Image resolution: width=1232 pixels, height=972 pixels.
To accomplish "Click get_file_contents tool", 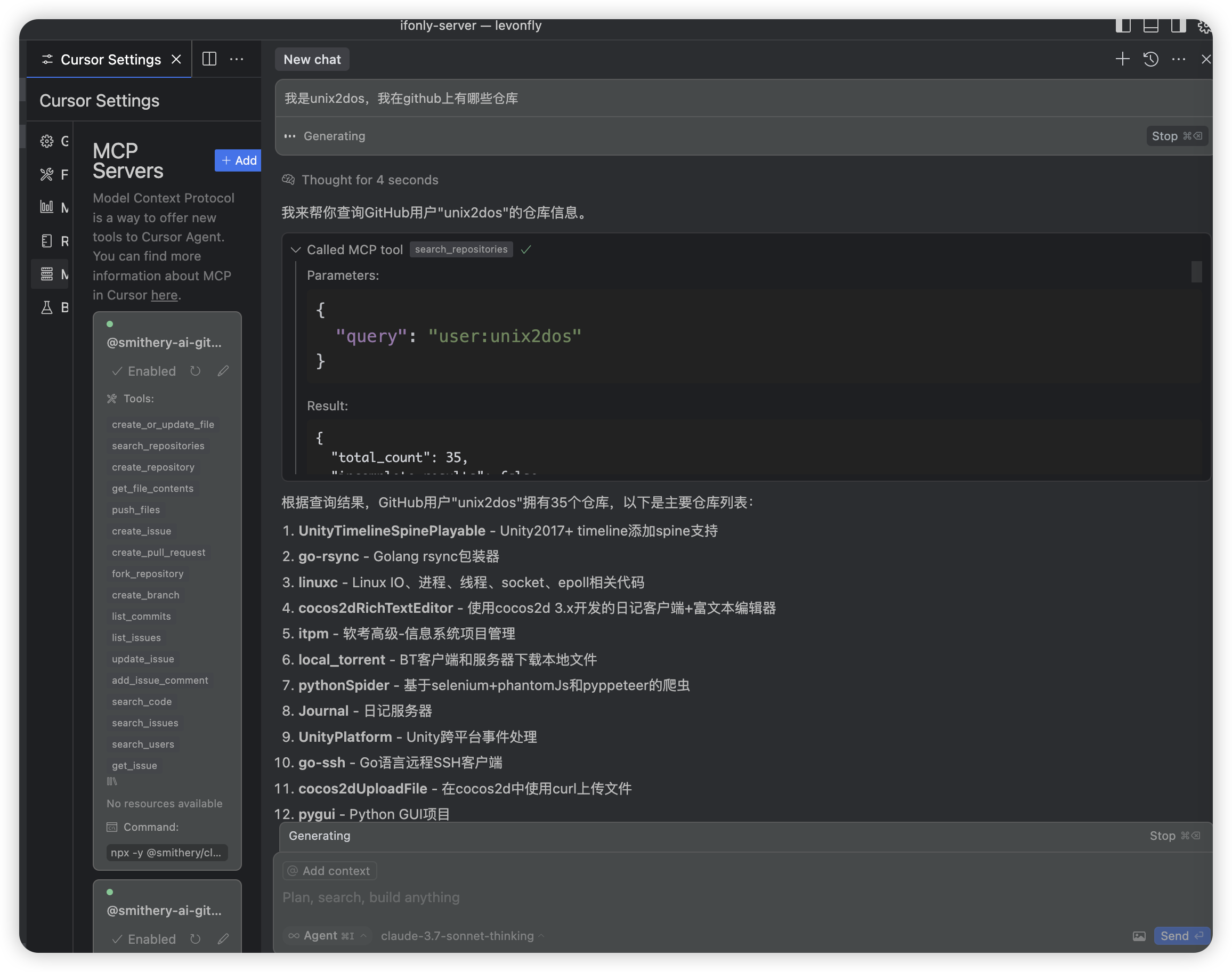I will (x=152, y=489).
